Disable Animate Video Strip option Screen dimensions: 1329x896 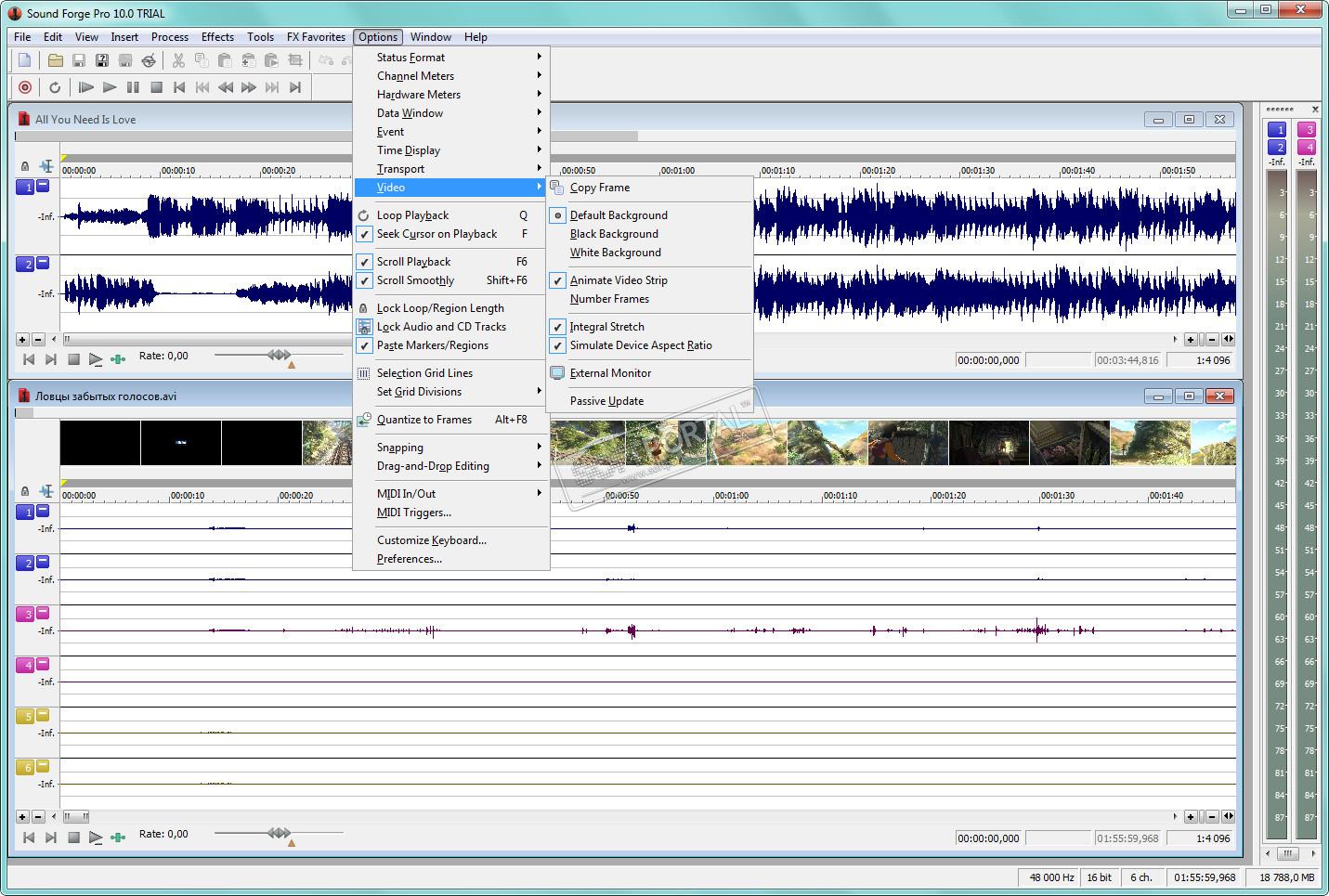pyautogui.click(x=618, y=280)
